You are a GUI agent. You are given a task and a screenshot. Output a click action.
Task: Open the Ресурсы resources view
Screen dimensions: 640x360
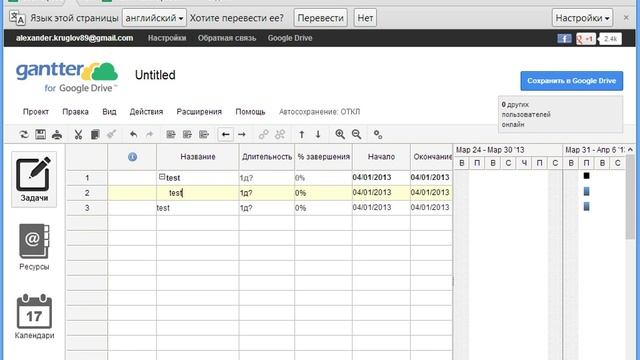pyautogui.click(x=34, y=247)
